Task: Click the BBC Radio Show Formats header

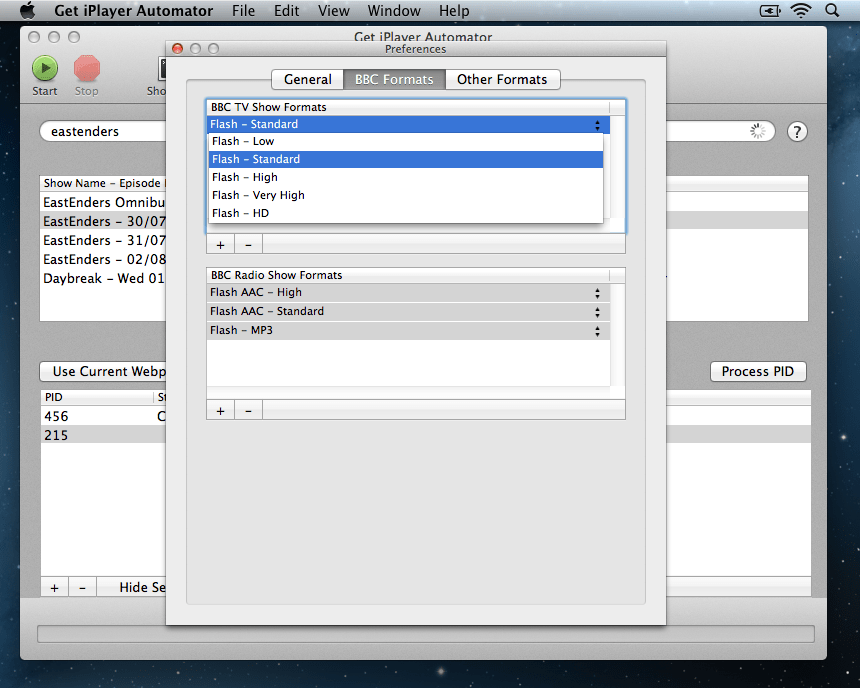Action: point(408,275)
